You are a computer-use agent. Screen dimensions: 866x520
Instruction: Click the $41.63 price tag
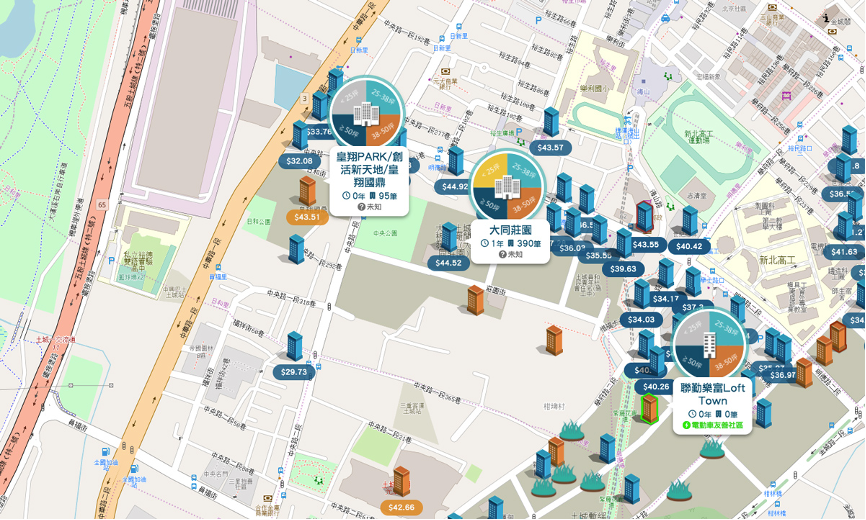click(844, 252)
